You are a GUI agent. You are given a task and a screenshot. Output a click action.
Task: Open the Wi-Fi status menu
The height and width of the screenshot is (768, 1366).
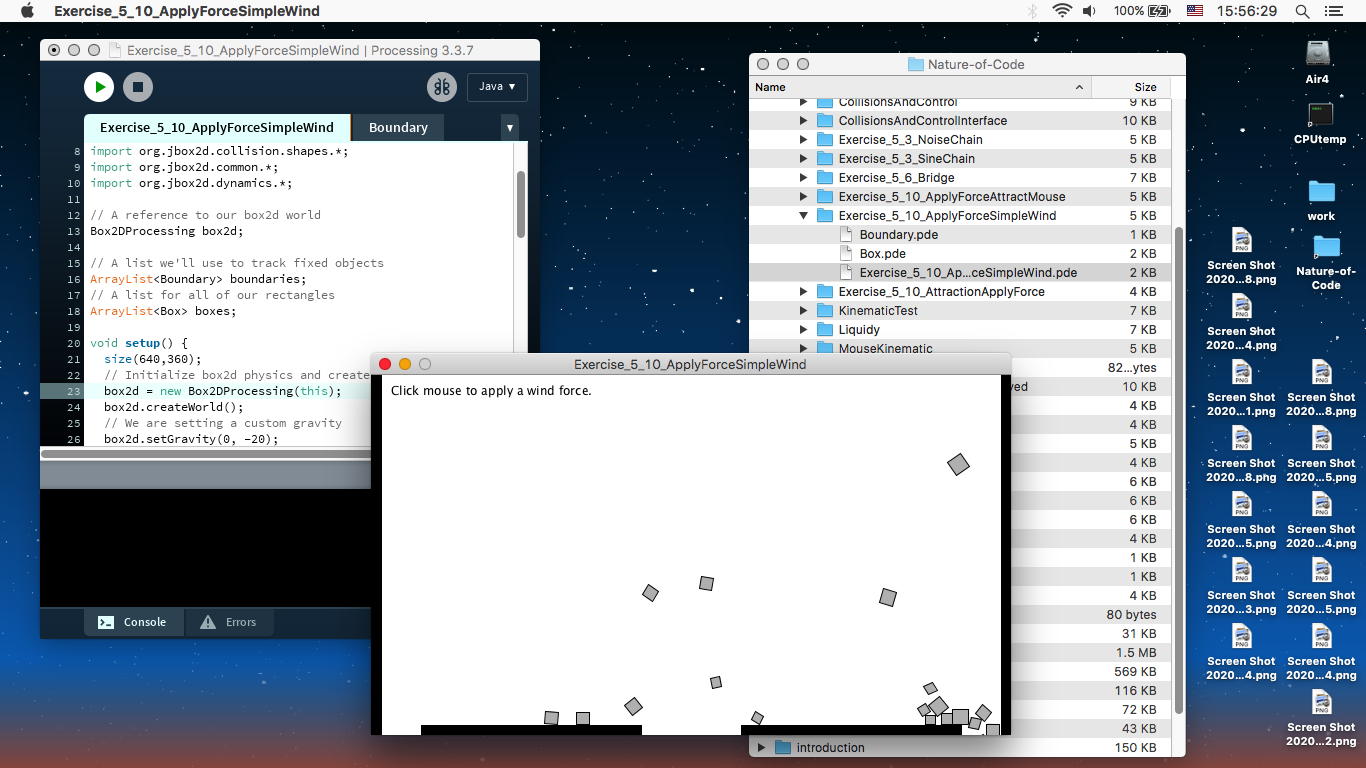(x=1061, y=11)
